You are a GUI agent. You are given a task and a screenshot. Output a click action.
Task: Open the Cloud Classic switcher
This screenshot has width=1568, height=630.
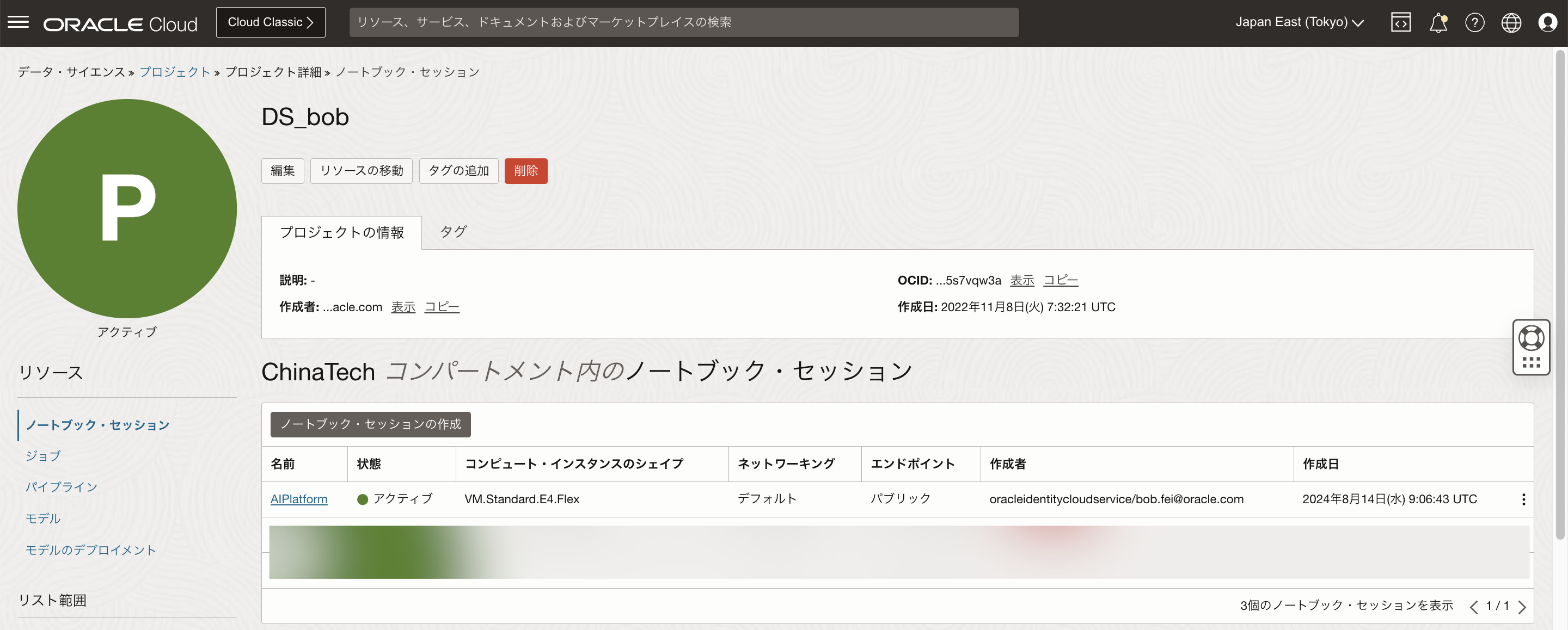point(270,22)
